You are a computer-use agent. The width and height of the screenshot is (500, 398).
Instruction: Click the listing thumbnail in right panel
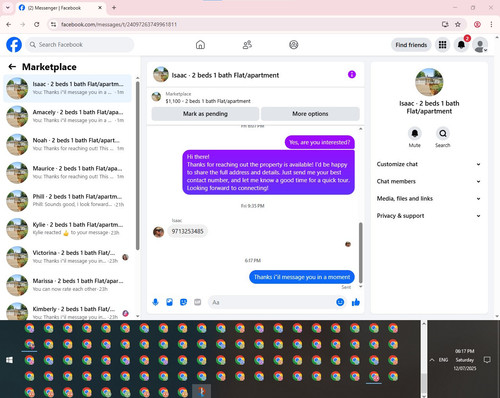[429, 82]
